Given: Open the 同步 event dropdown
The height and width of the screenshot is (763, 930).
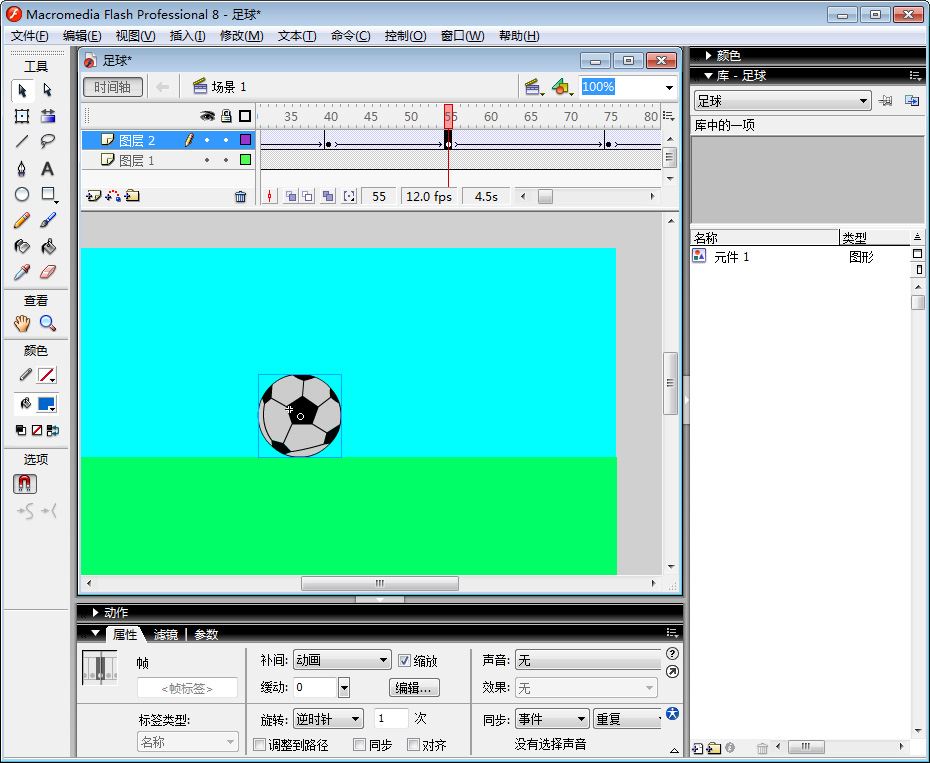Looking at the screenshot, I should click(552, 719).
